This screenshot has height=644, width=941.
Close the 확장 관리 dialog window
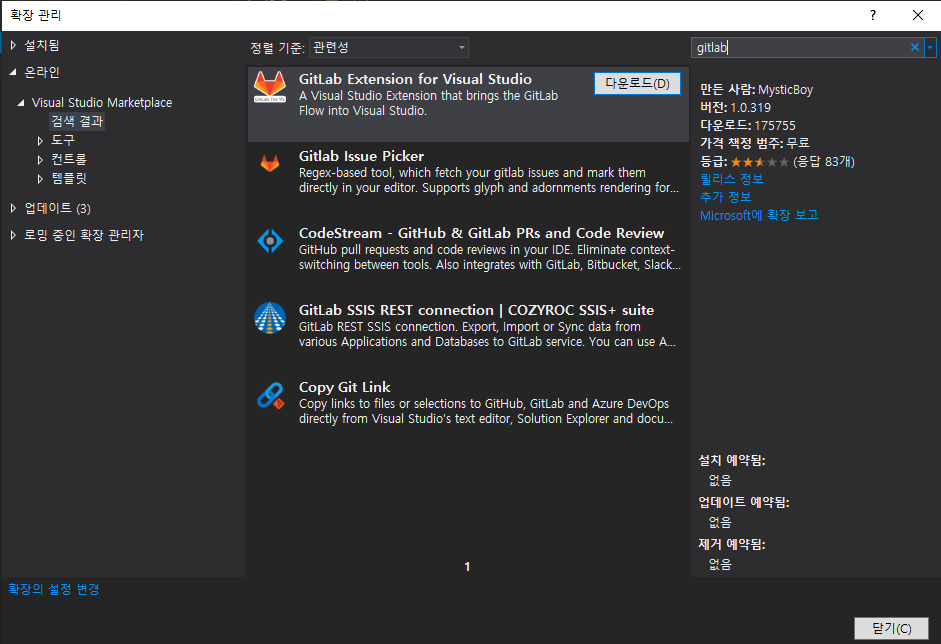(x=918, y=15)
